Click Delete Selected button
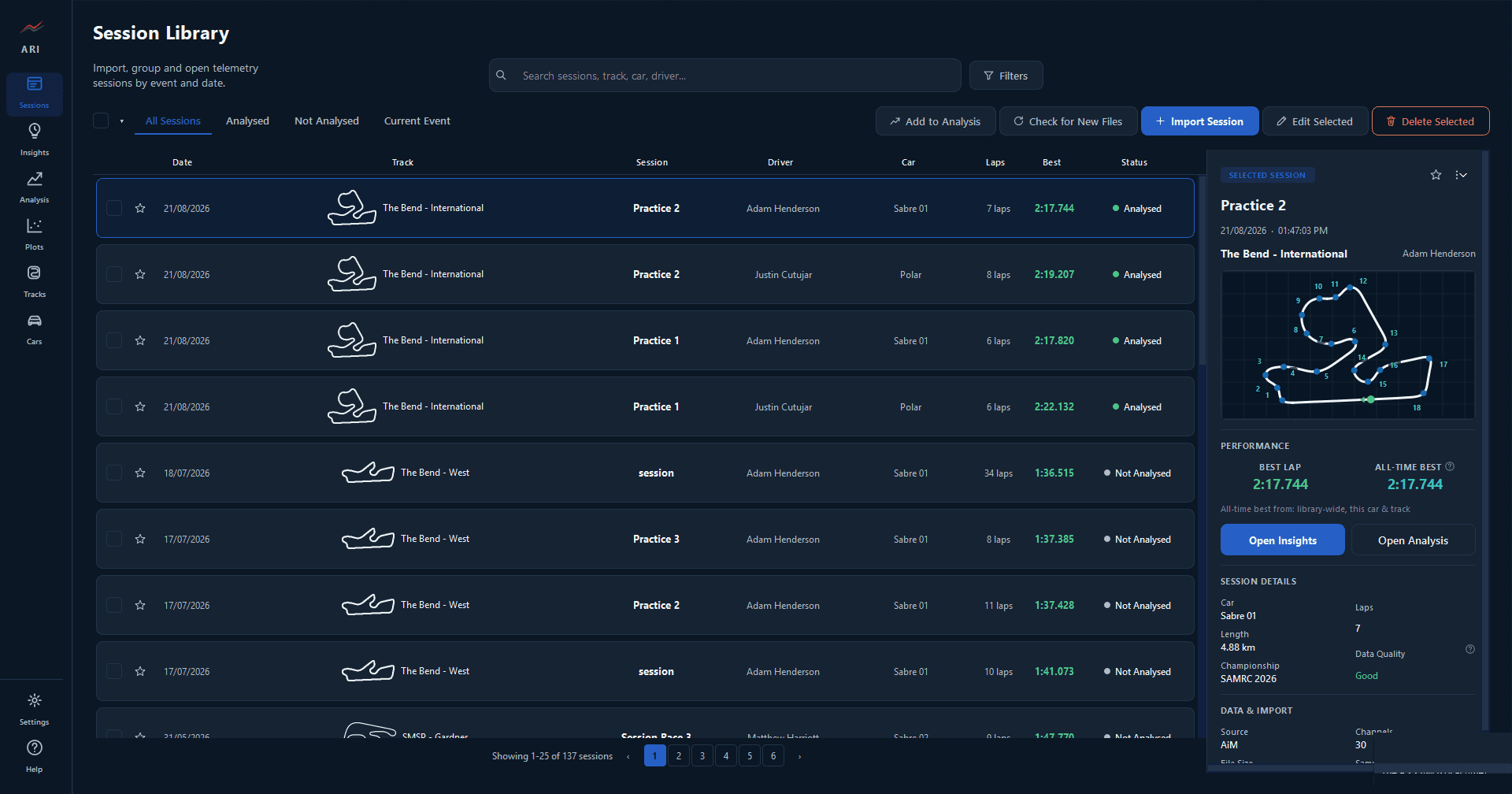Viewport: 1512px width, 794px height. click(x=1430, y=121)
